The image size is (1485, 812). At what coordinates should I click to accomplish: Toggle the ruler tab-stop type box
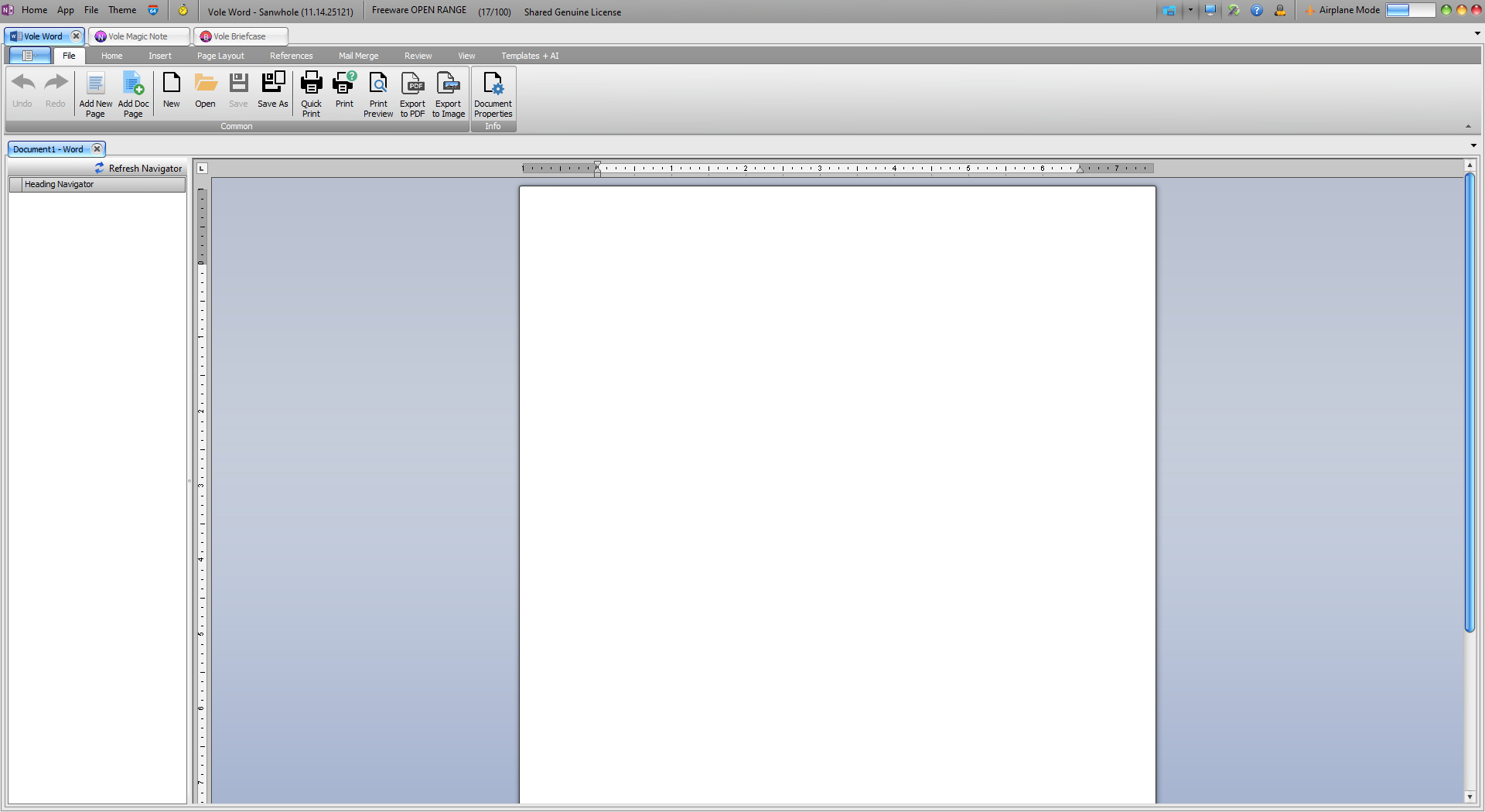click(x=202, y=169)
